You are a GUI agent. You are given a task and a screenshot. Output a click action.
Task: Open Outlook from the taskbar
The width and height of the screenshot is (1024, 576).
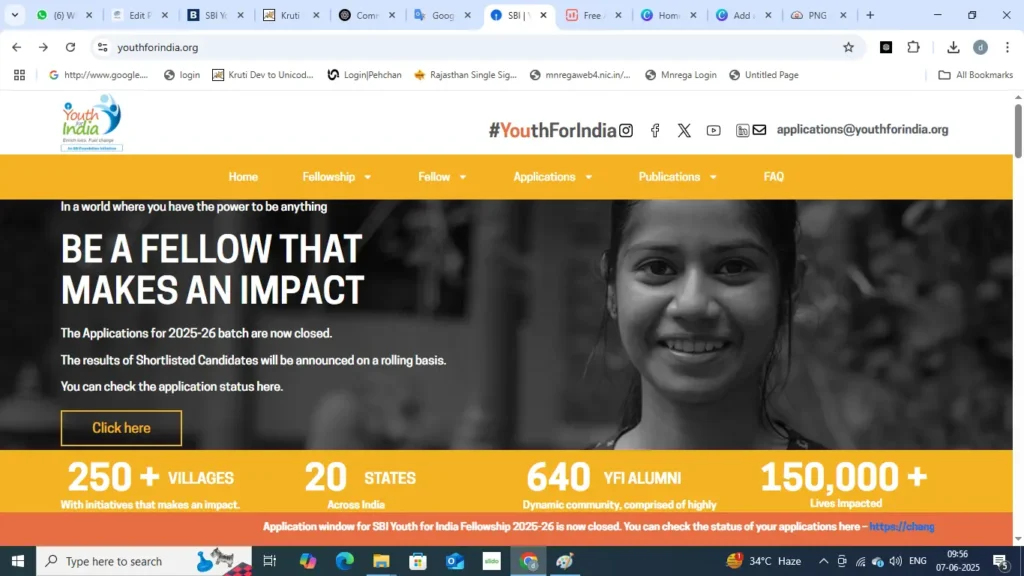pyautogui.click(x=455, y=561)
